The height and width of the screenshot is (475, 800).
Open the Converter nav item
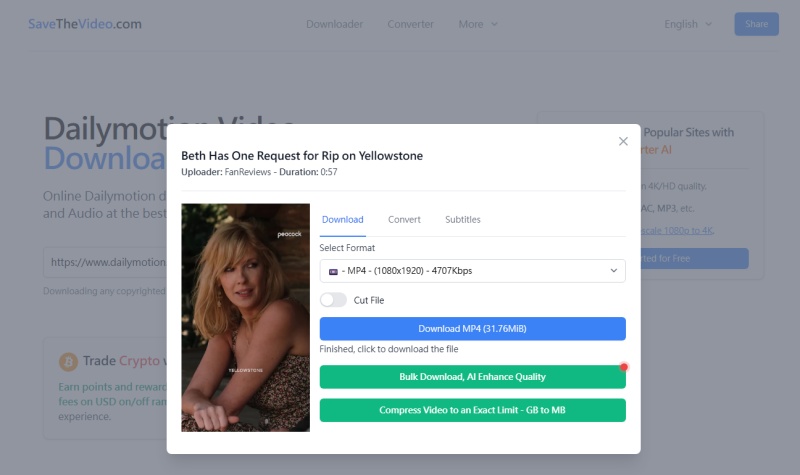(410, 24)
